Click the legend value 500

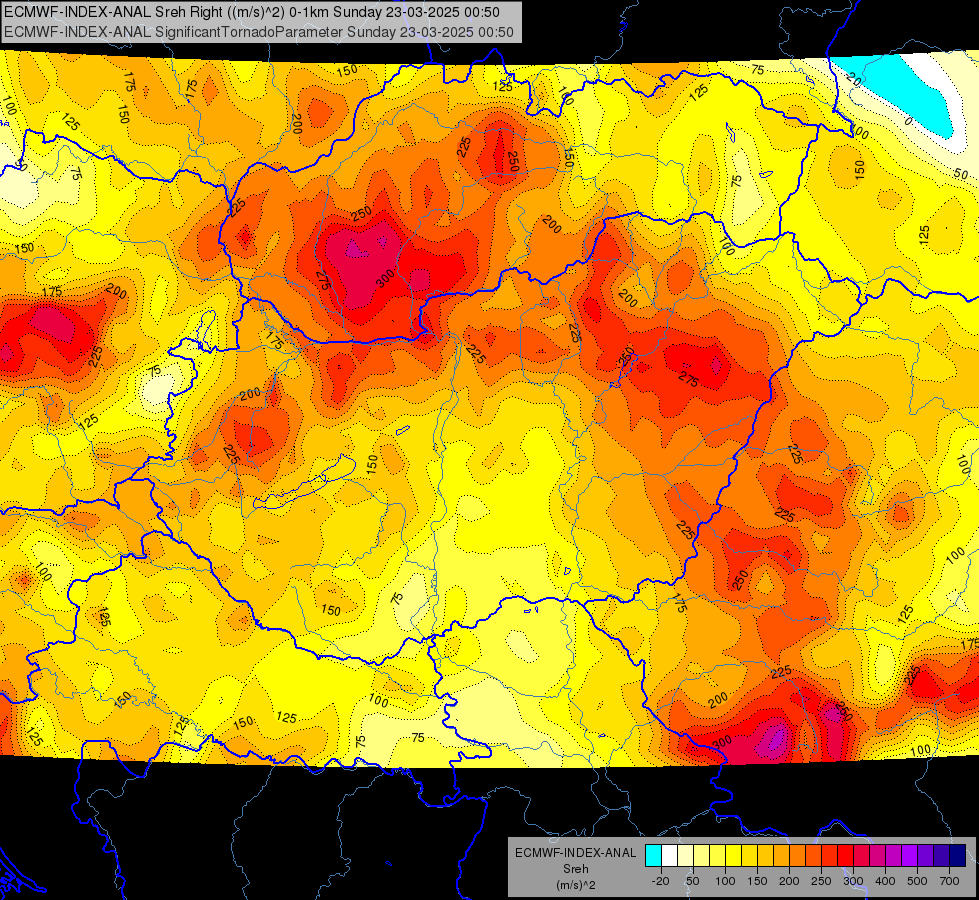[x=917, y=881]
